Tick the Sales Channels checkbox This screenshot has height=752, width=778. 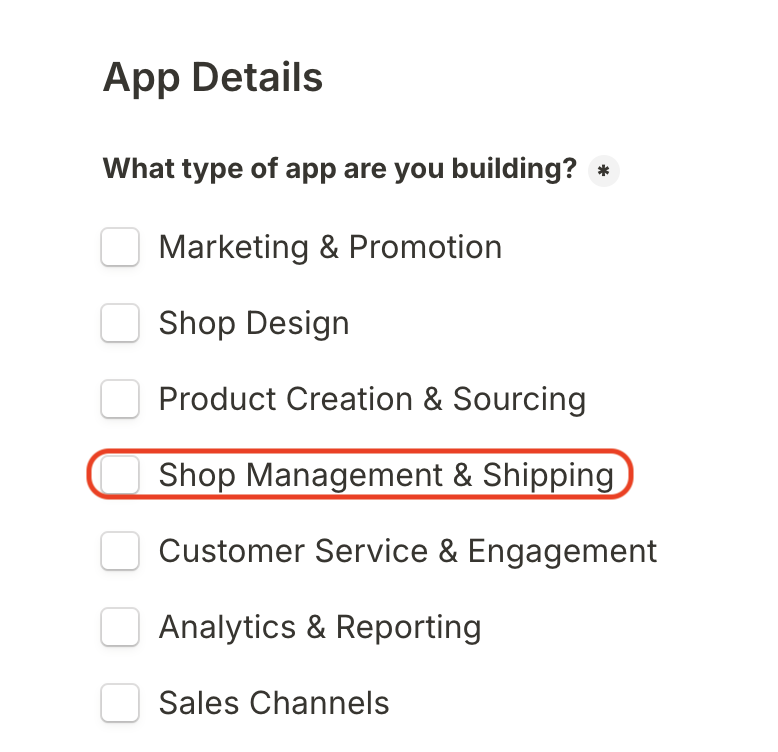click(120, 703)
